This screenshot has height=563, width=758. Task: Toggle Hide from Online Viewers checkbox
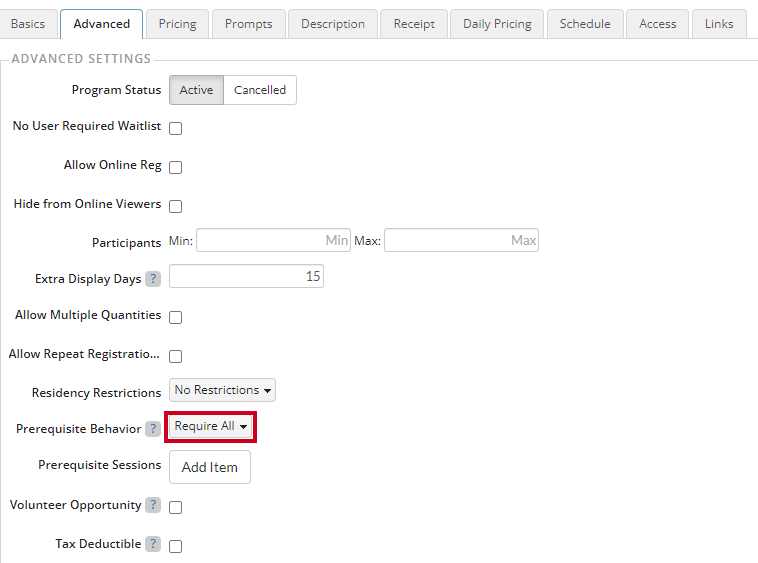coord(175,206)
